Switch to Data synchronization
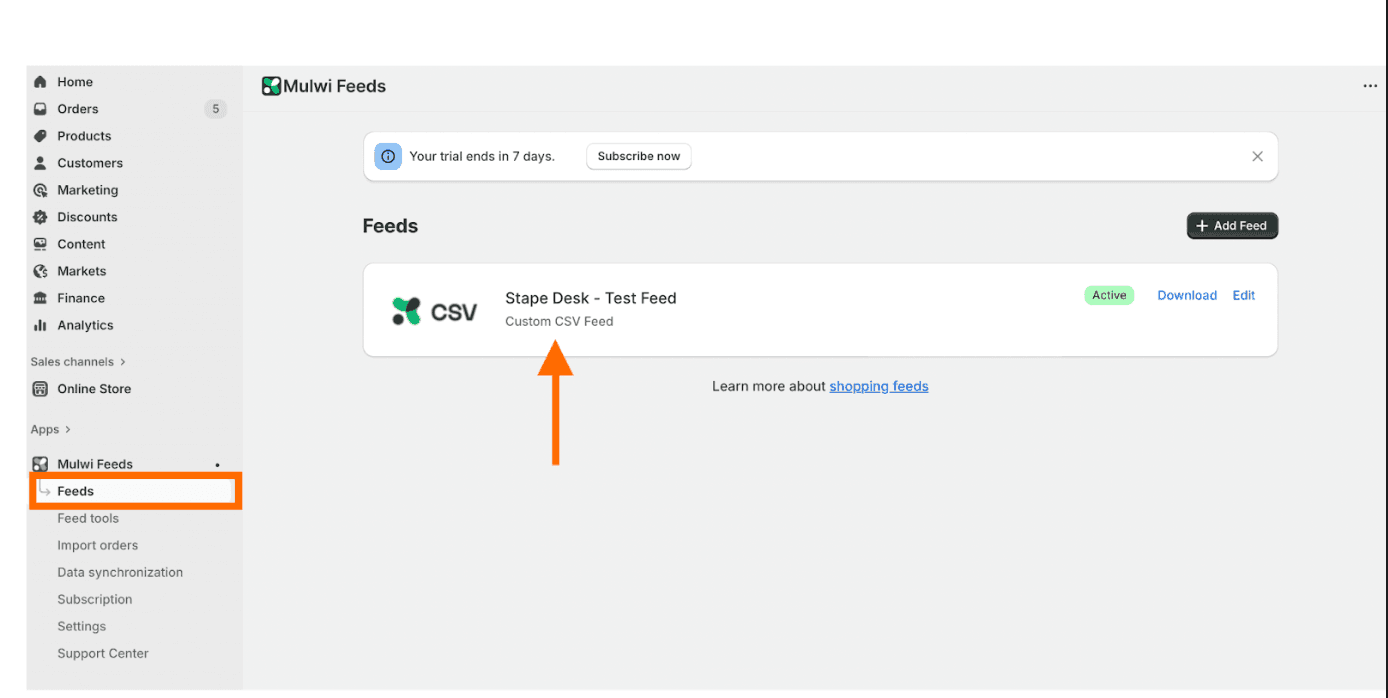1388x698 pixels. click(x=120, y=571)
